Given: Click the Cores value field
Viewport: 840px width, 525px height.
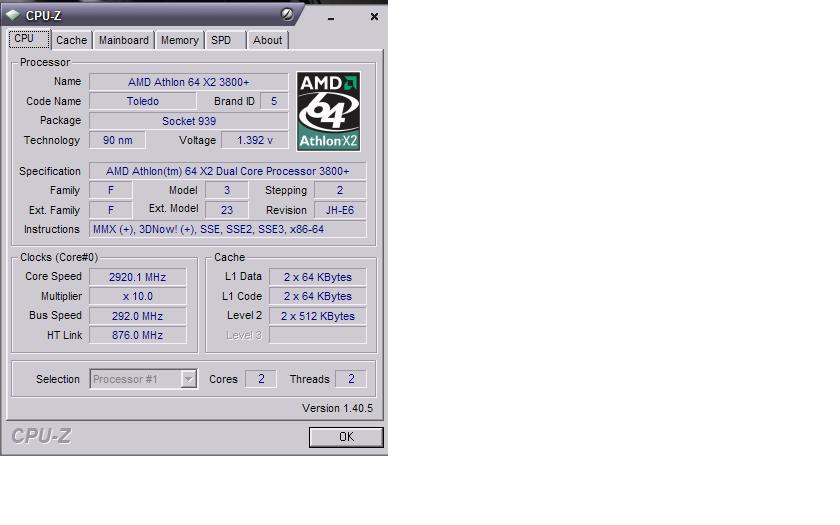Looking at the screenshot, I should coord(261,379).
